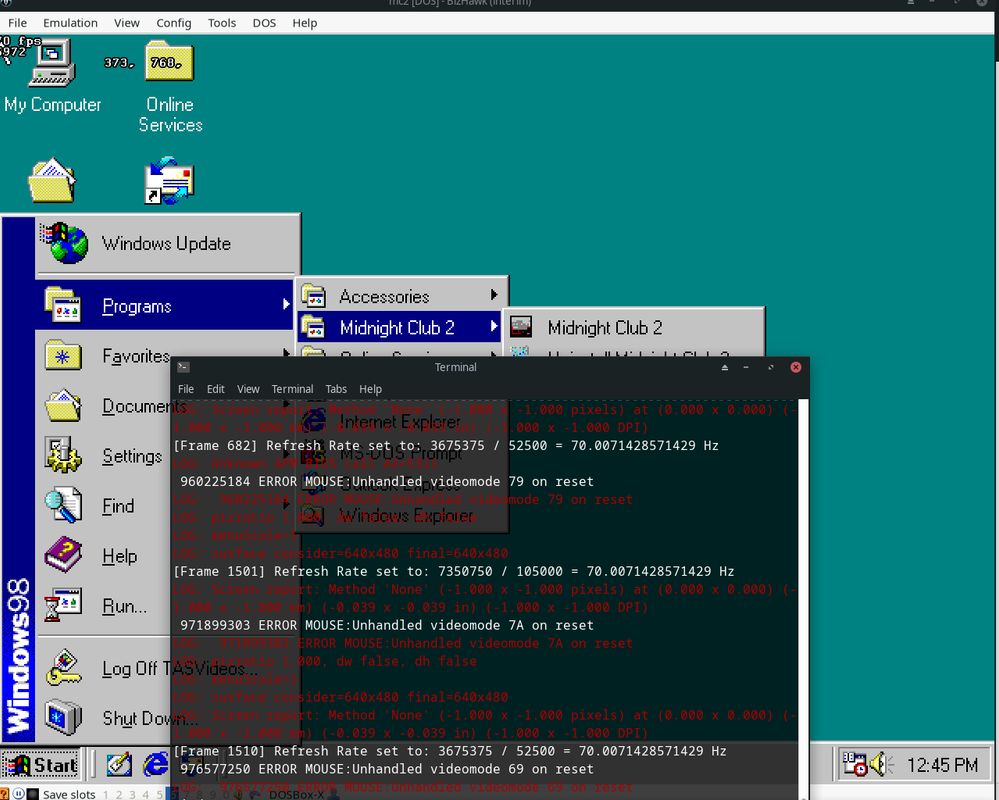Screen dimensions: 999x800
Task: Open BizHawk Help menu
Action: (305, 23)
